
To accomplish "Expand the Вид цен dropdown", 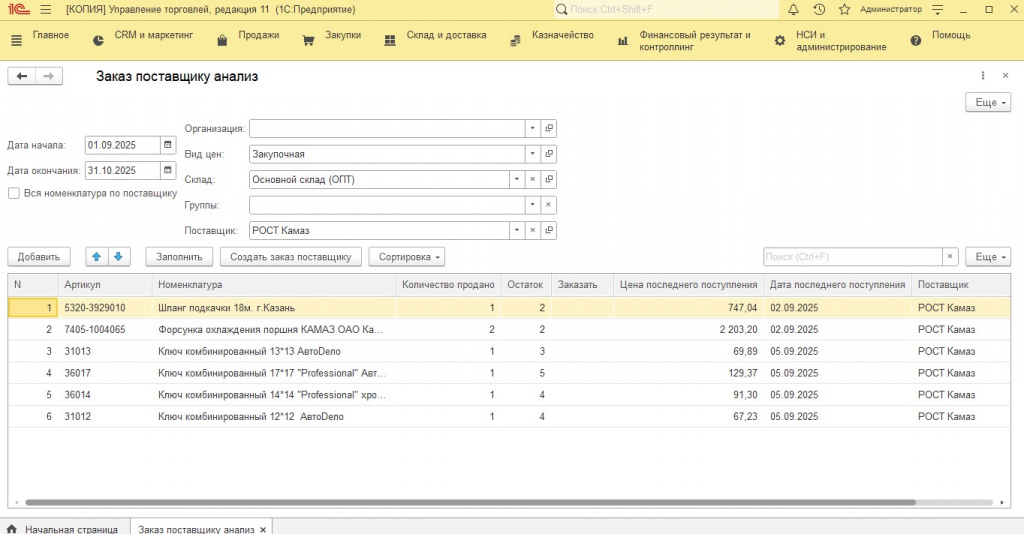I will [x=533, y=154].
